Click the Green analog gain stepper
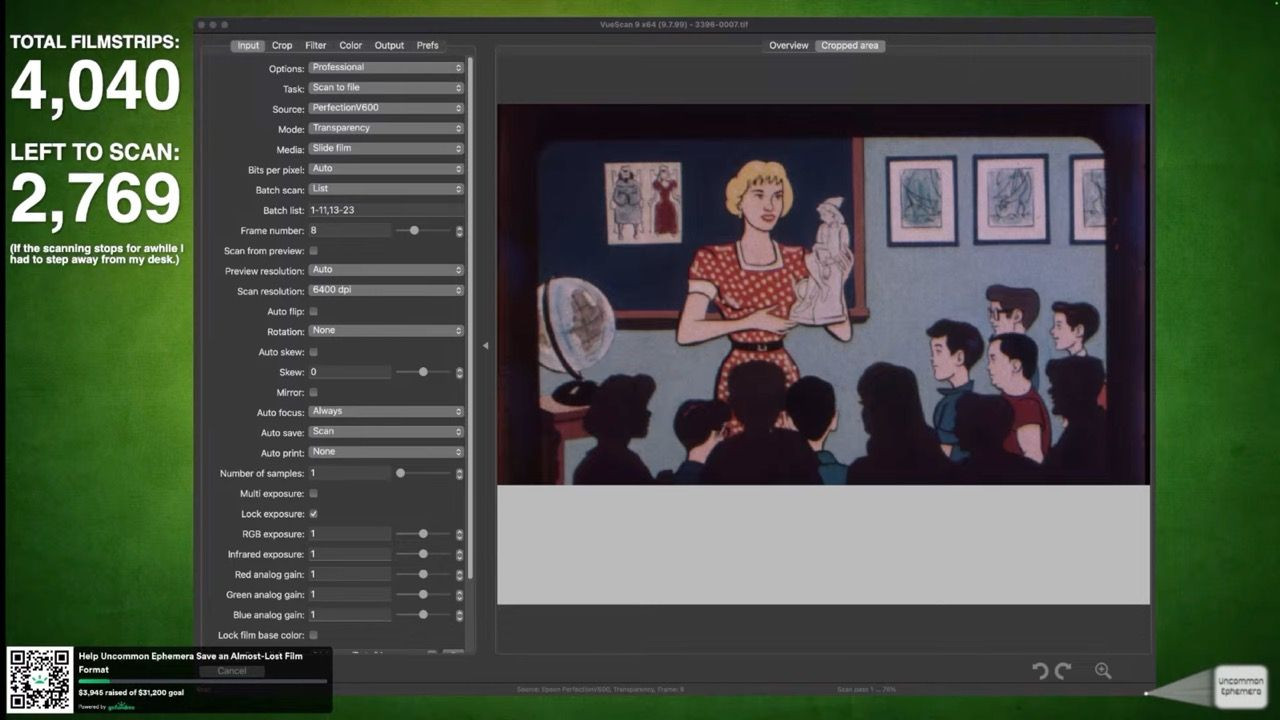This screenshot has width=1280, height=720. (x=459, y=594)
